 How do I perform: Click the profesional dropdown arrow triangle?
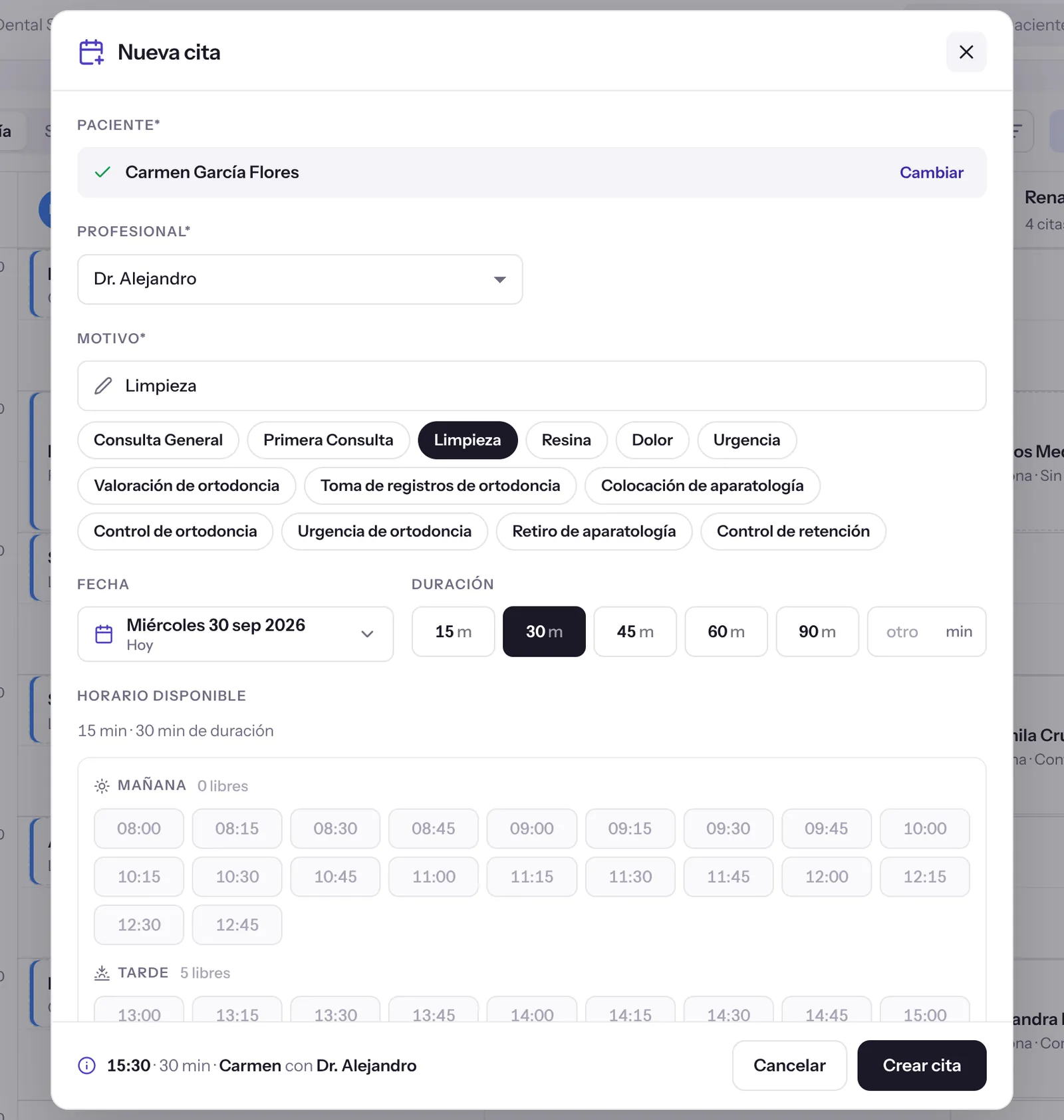click(500, 280)
